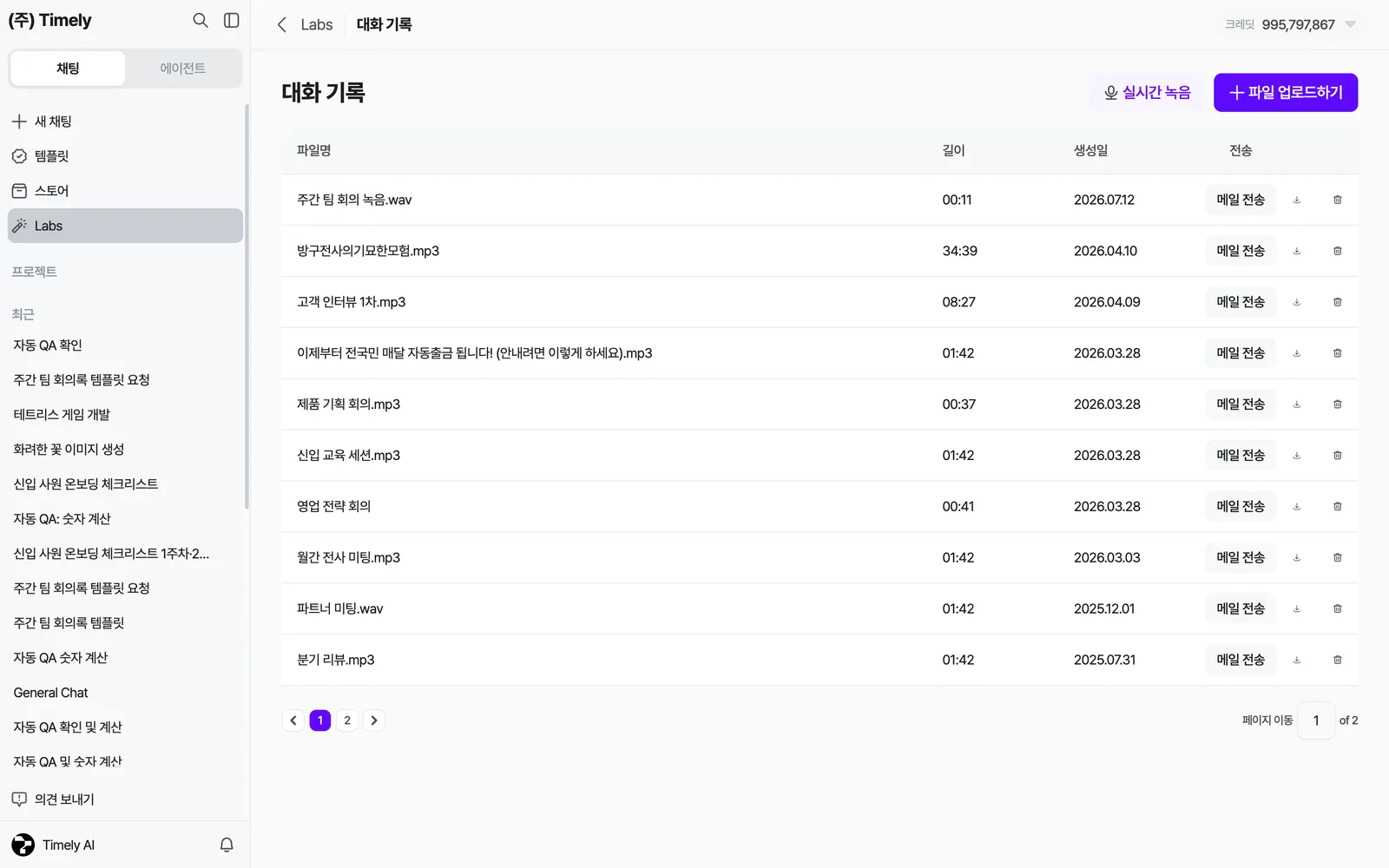Switch to the 에이전트 tab
The height and width of the screenshot is (868, 1389).
182,69
